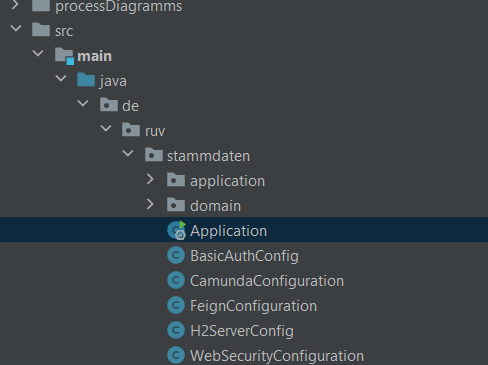Select the Application class file
This screenshot has height=365, width=488.
pyautogui.click(x=229, y=231)
